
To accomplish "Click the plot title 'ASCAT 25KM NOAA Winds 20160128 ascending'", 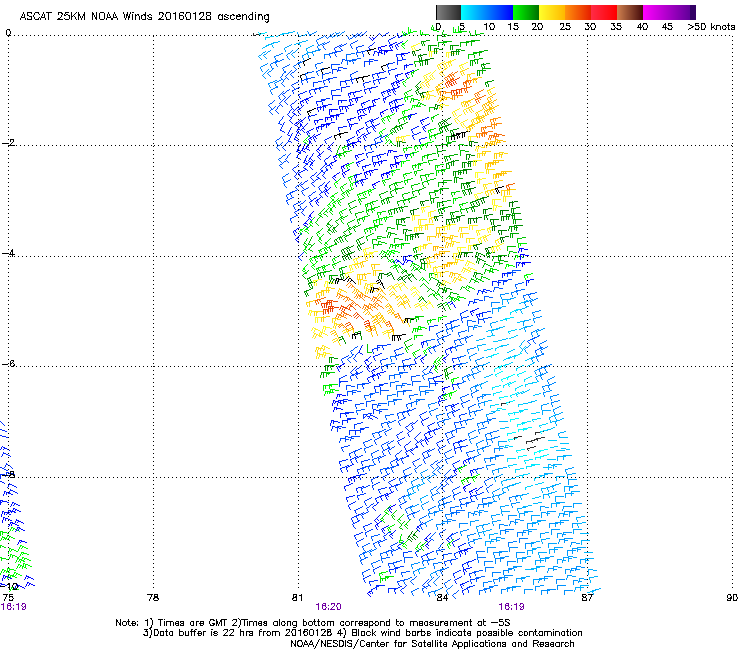I will 144,17.
